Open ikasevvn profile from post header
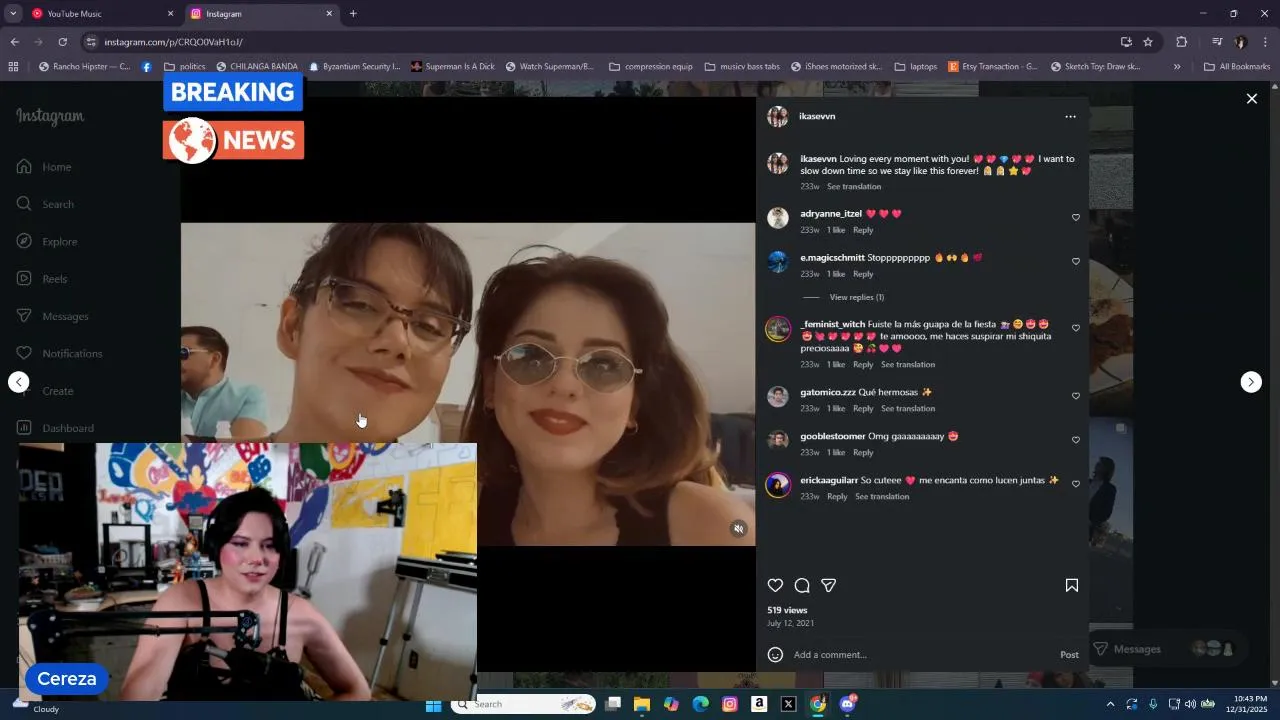The height and width of the screenshot is (720, 1280). (x=817, y=116)
